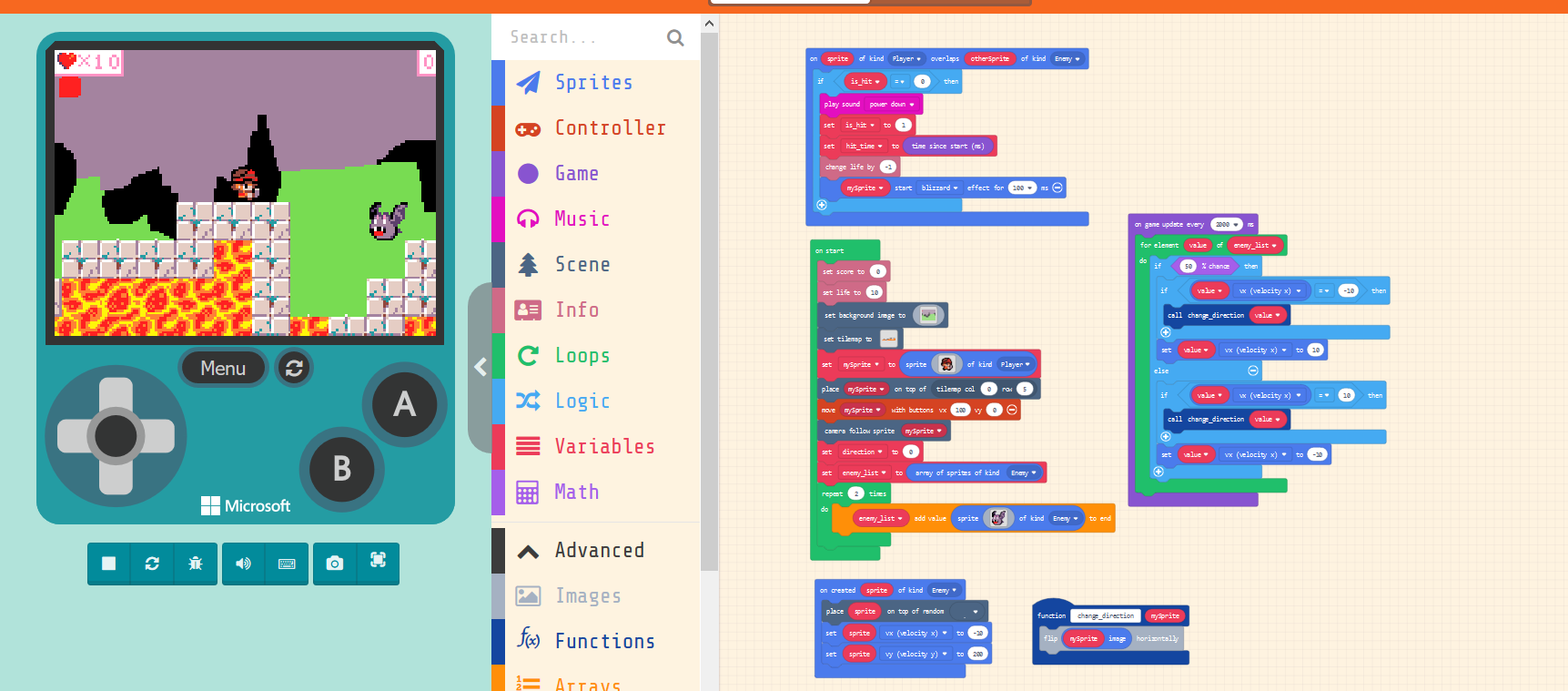Take a screenshot with the camera icon
This screenshot has height=691, width=1568.
(335, 564)
